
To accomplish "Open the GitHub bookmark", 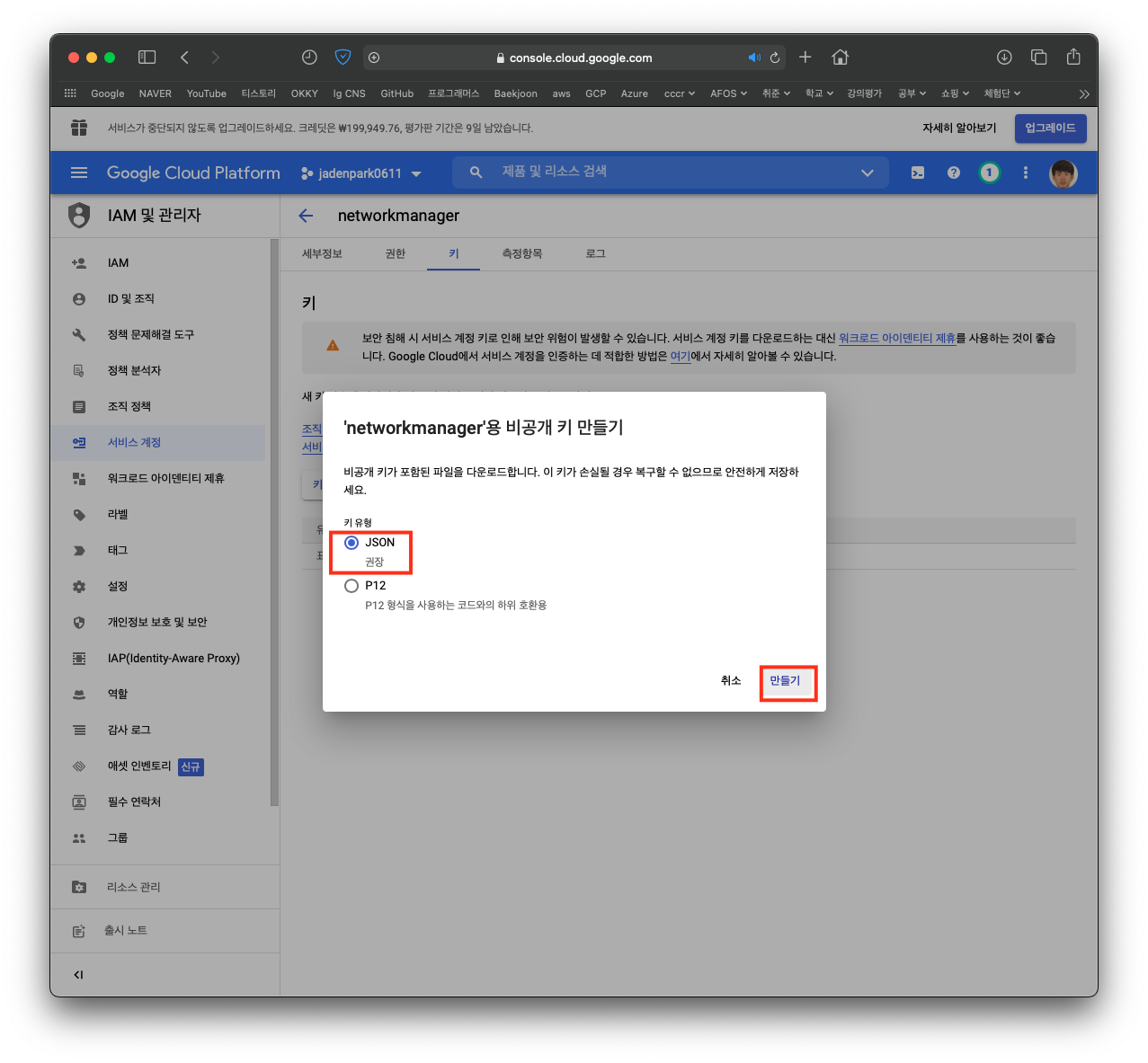I will pyautogui.click(x=397, y=93).
